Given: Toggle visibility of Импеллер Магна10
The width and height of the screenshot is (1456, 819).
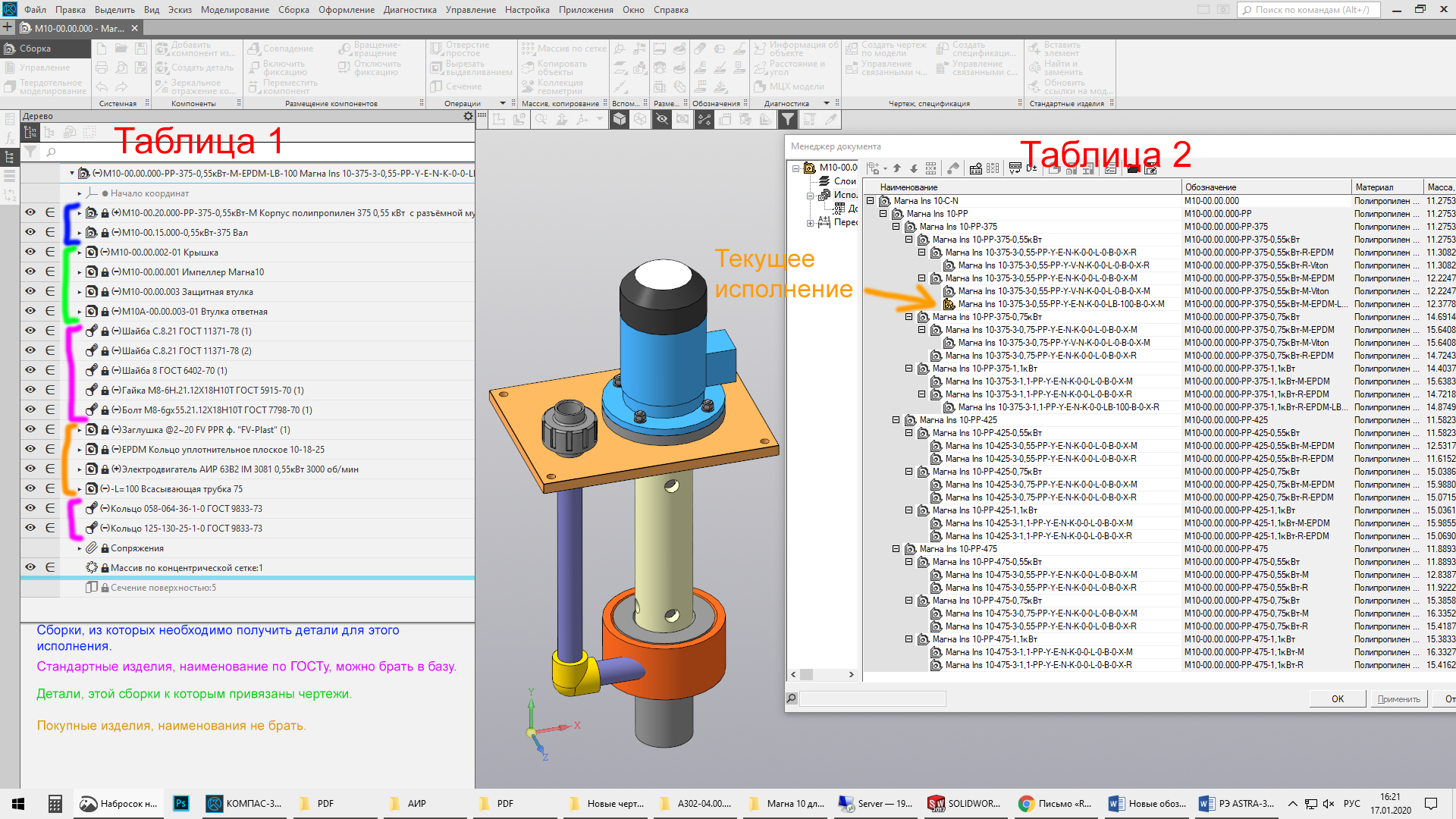Looking at the screenshot, I should point(30,271).
